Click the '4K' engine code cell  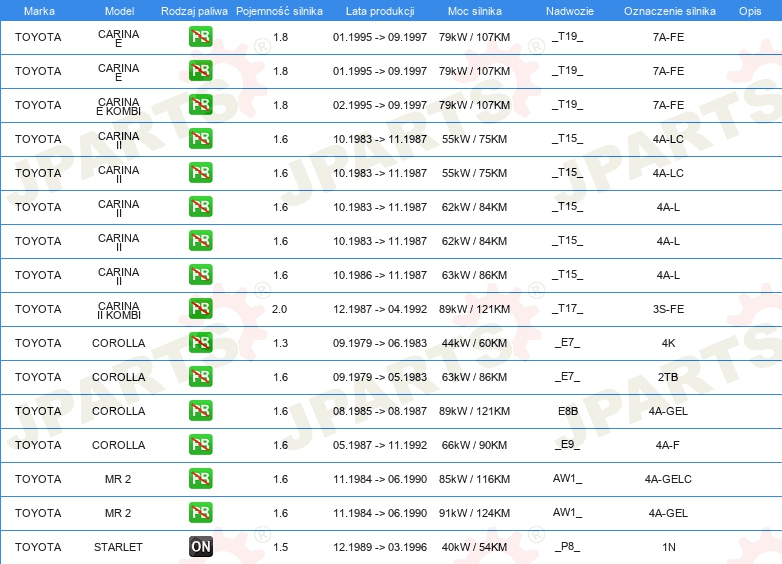[668, 343]
